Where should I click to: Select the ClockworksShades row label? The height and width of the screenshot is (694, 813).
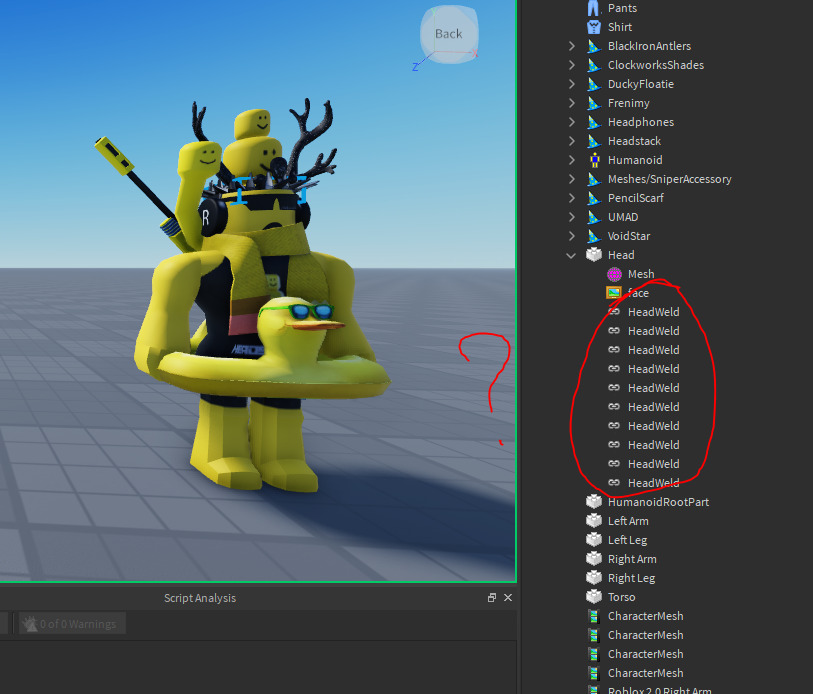(656, 65)
